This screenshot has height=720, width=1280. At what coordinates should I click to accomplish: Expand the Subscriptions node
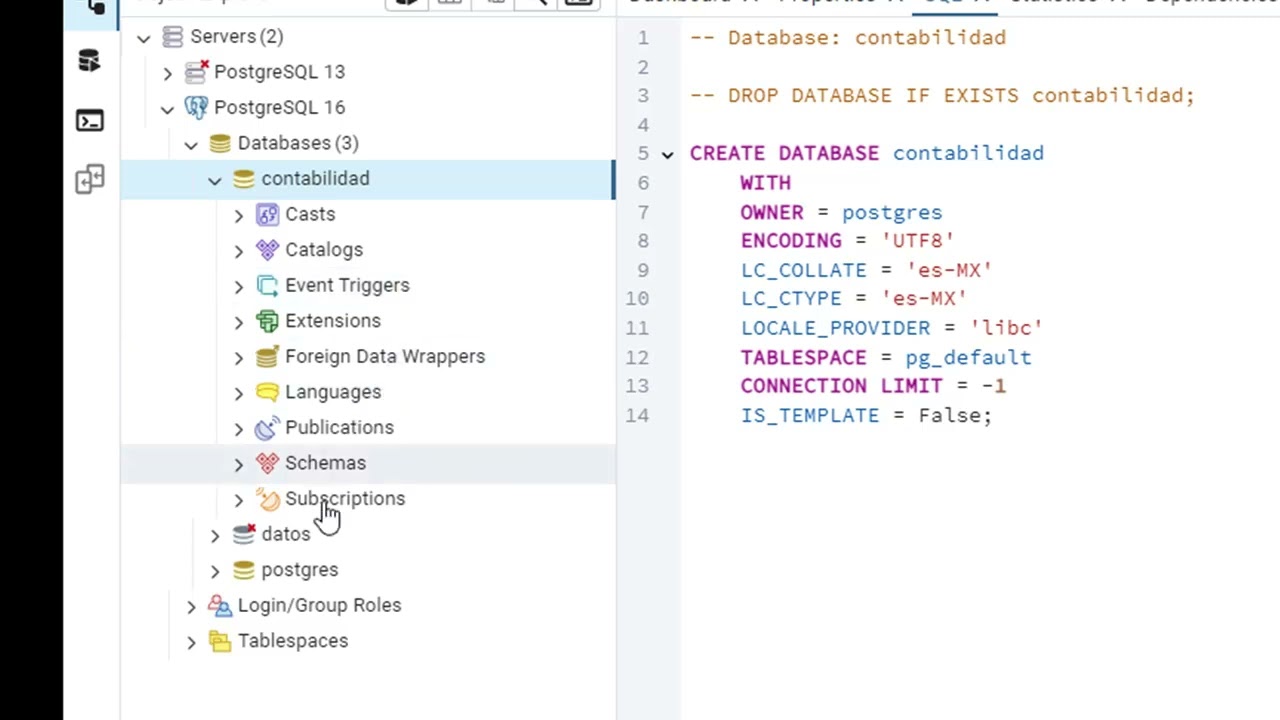tap(238, 499)
